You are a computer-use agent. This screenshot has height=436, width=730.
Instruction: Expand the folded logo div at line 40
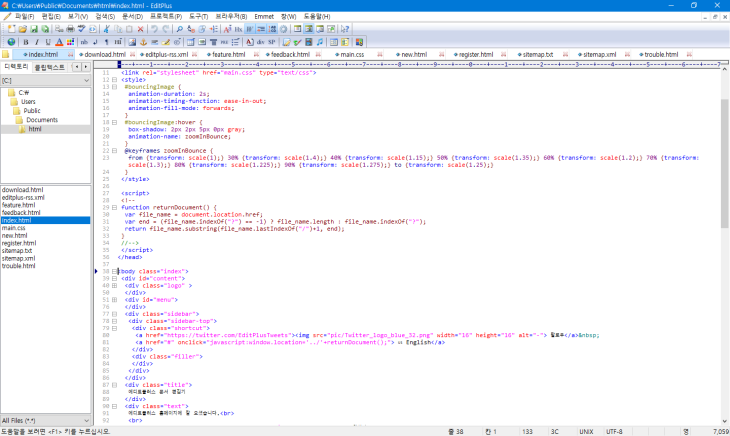click(114, 285)
